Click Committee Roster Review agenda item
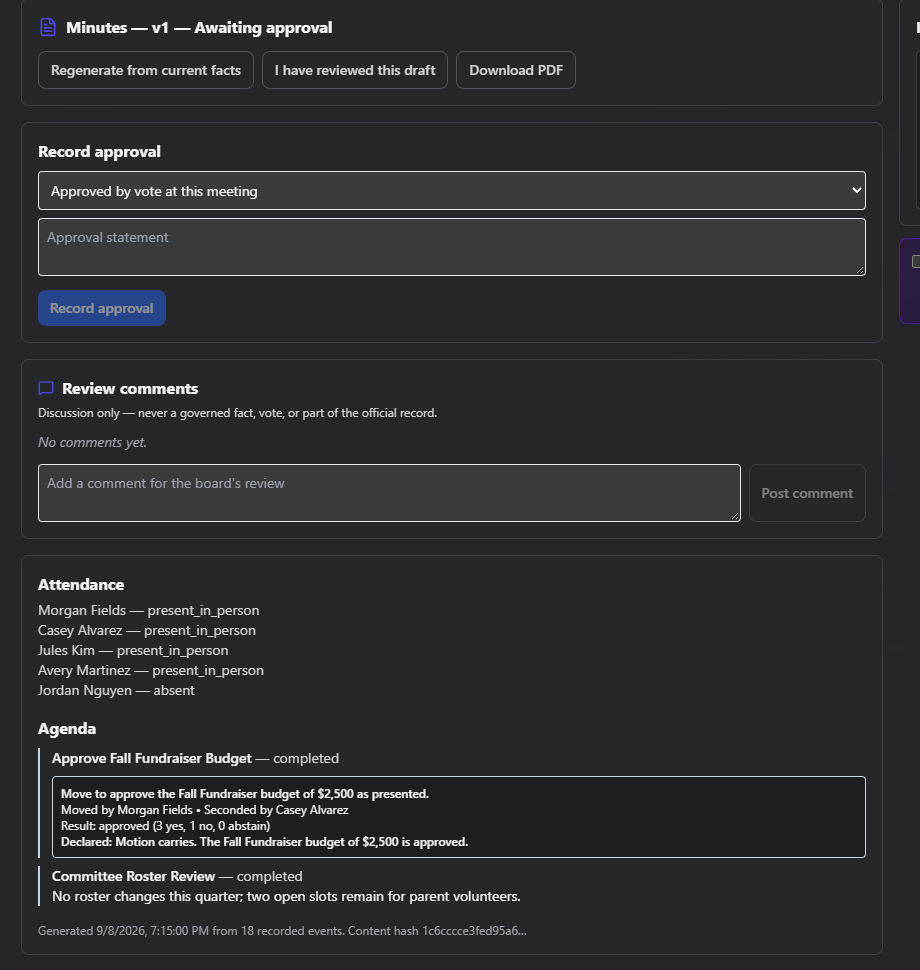The width and height of the screenshot is (920, 970). point(177,877)
